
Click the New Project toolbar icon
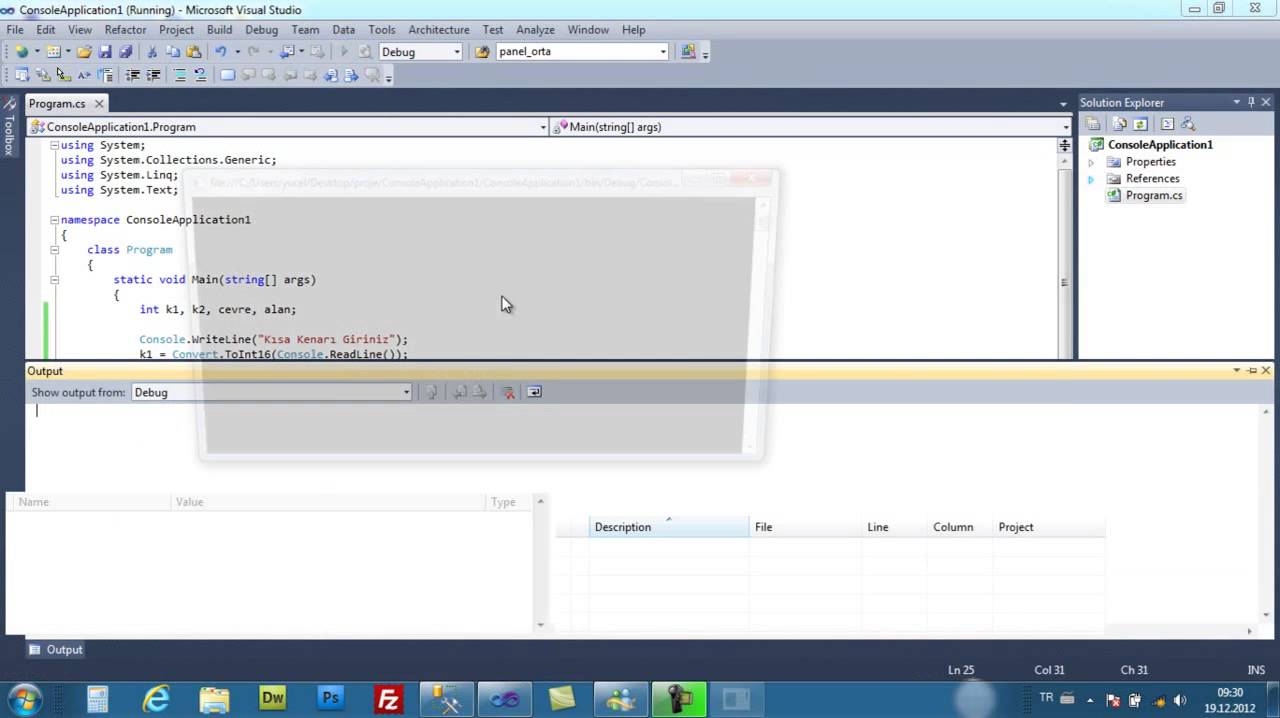click(21, 52)
